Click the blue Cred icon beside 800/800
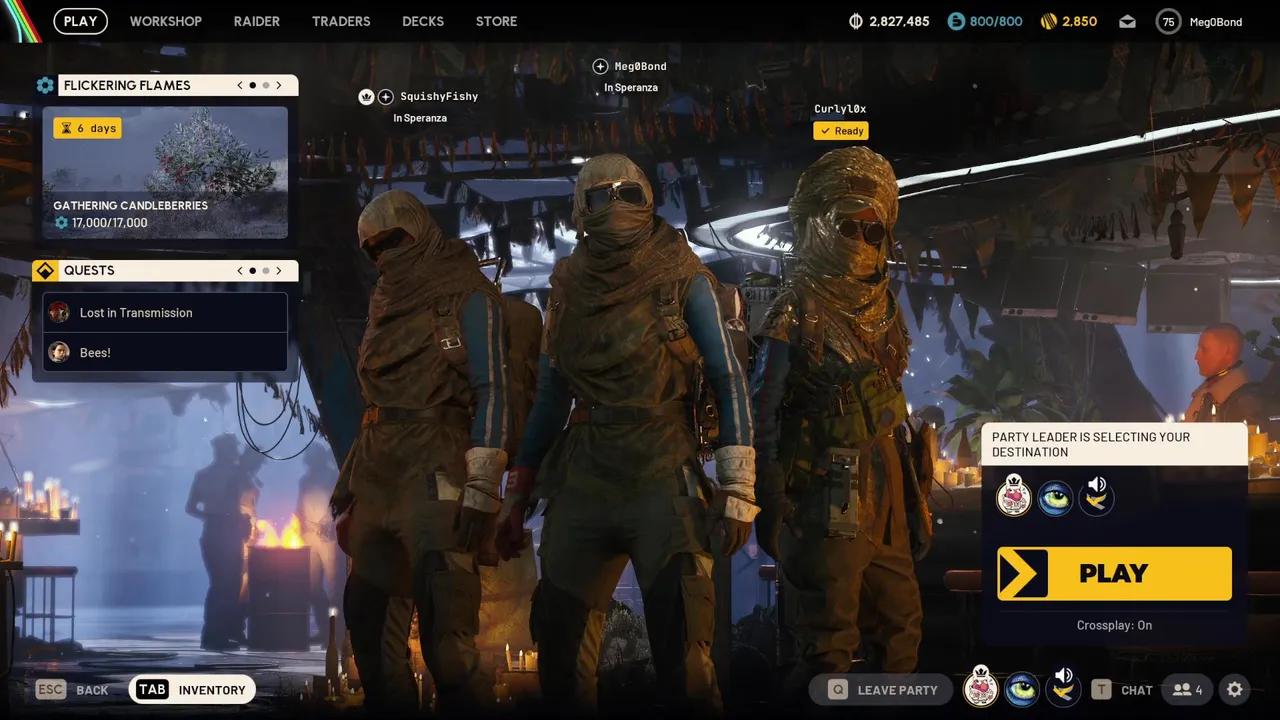This screenshot has height=720, width=1280. [956, 21]
